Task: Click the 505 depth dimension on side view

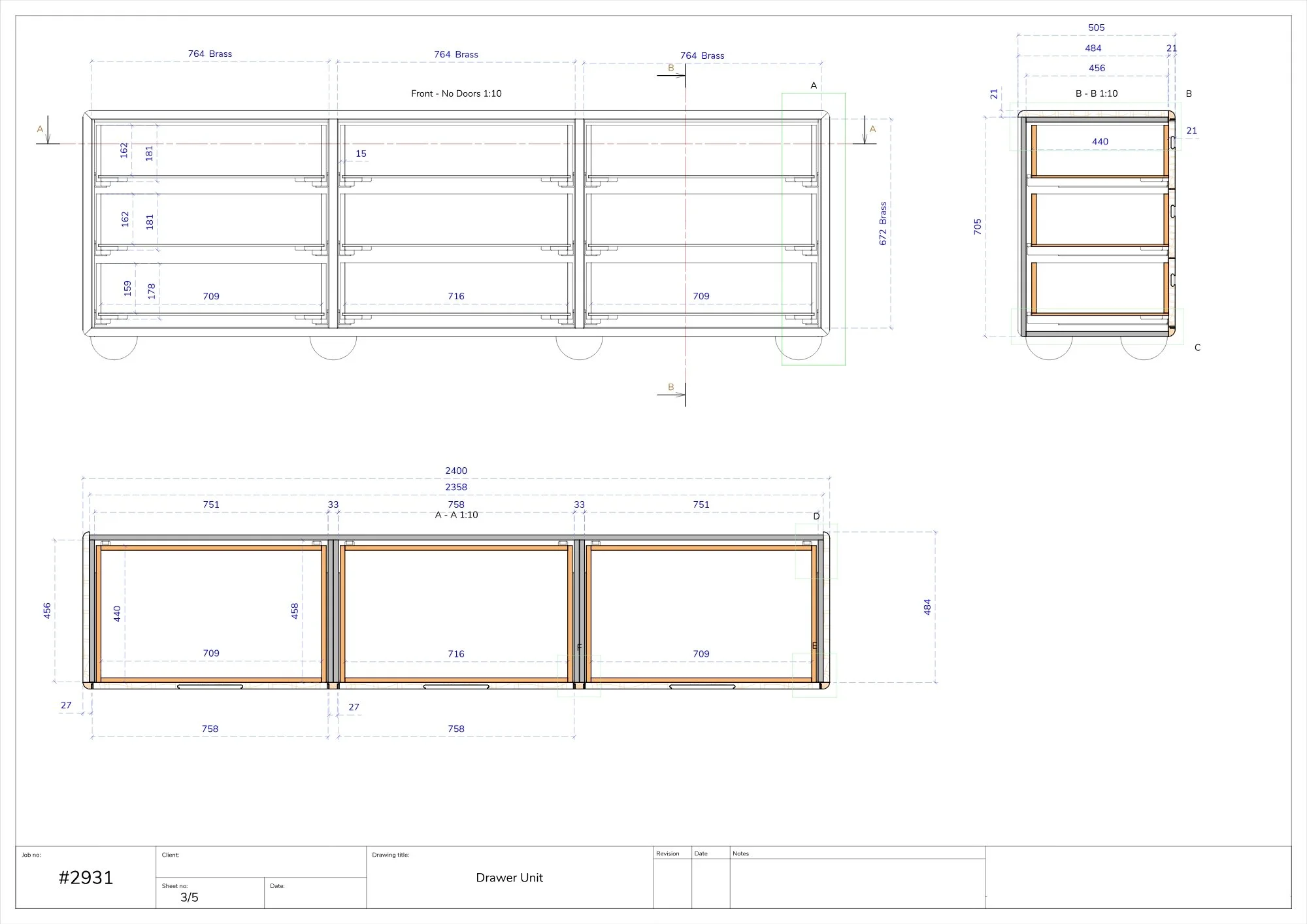Action: 1097,27
